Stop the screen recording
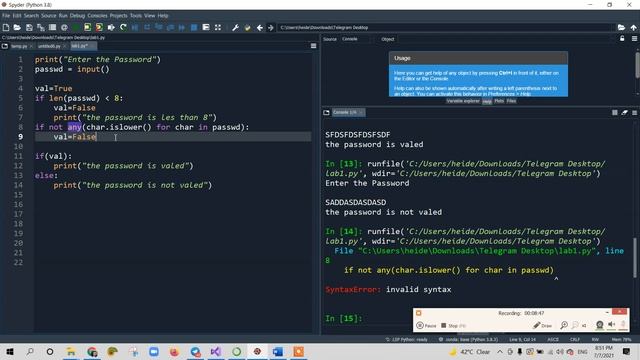 click(453, 325)
